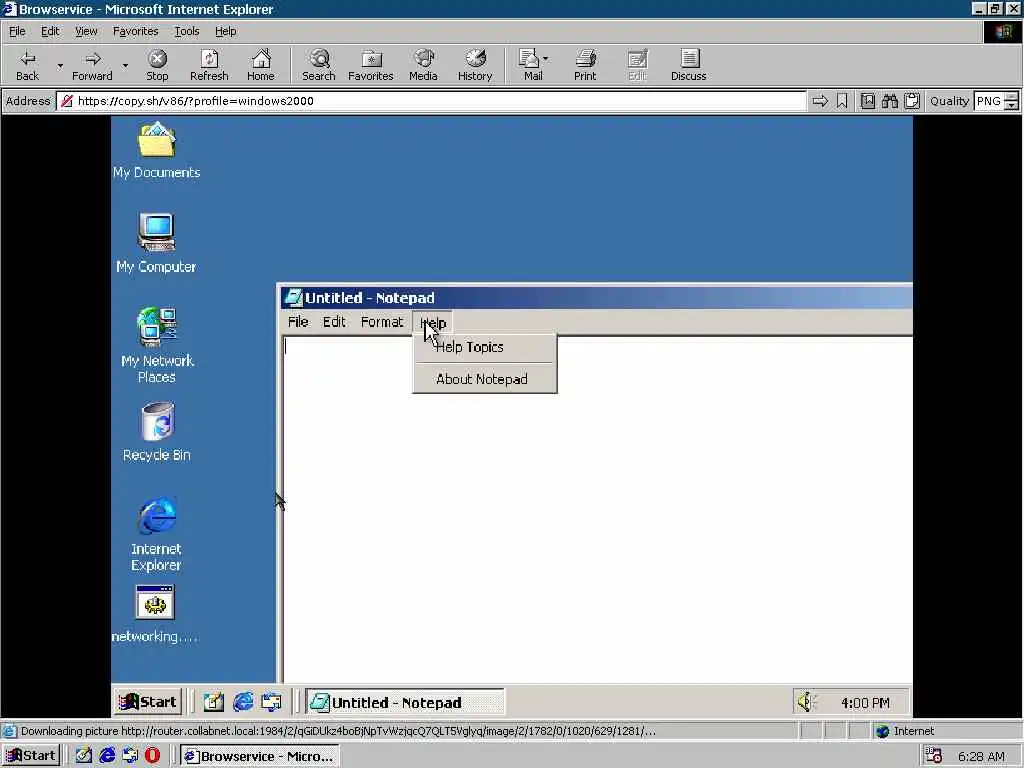Open Internet Explorer Favorites menu
This screenshot has height=768, width=1024.
click(x=135, y=31)
